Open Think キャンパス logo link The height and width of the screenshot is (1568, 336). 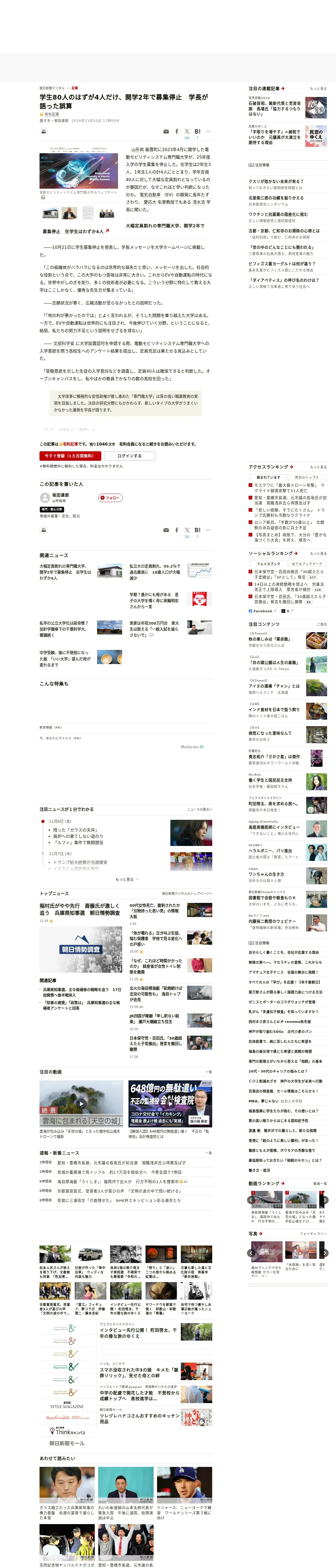click(x=66, y=1431)
